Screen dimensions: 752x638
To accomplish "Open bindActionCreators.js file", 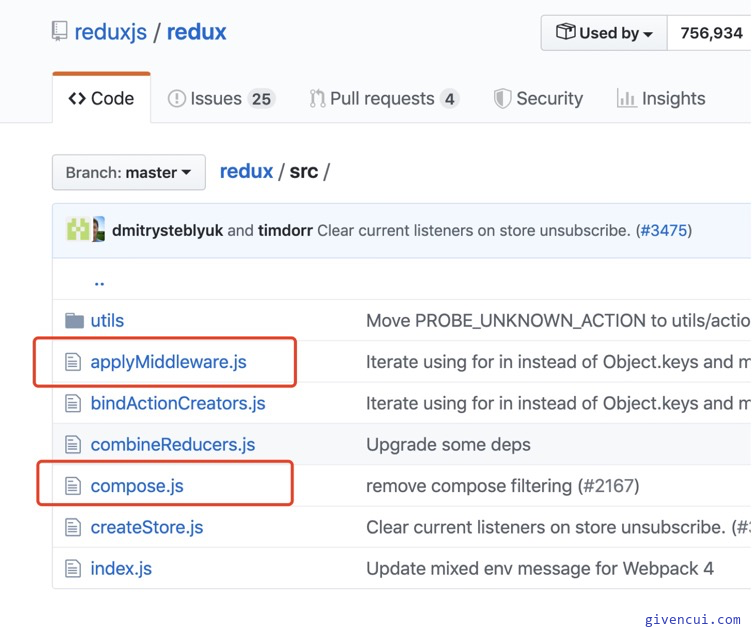I will [x=178, y=403].
